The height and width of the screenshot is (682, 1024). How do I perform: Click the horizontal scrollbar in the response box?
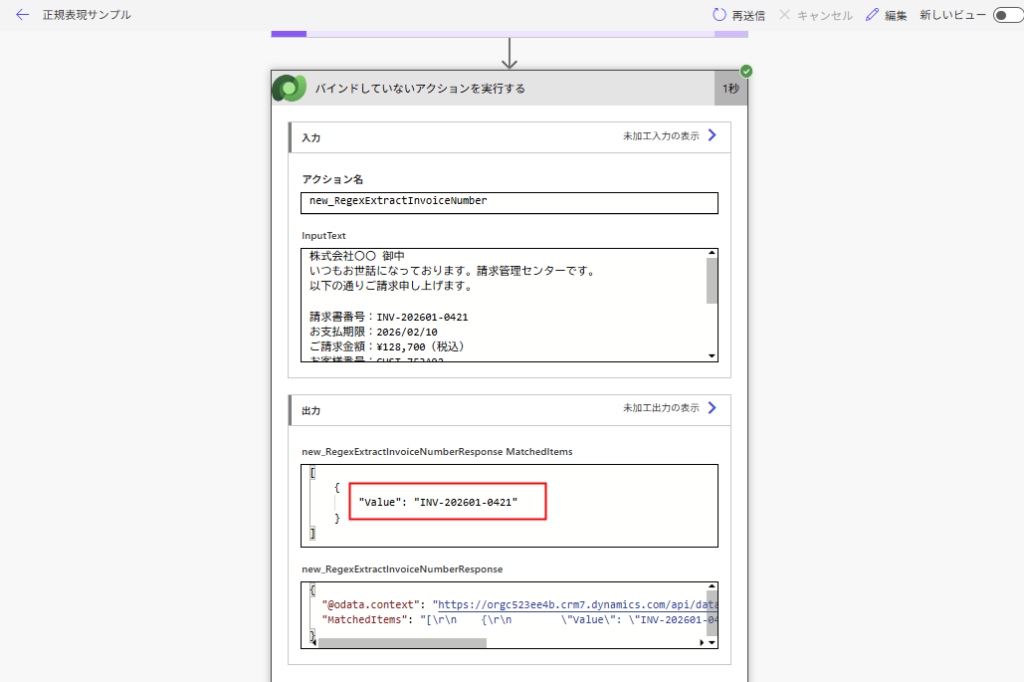pyautogui.click(x=402, y=643)
